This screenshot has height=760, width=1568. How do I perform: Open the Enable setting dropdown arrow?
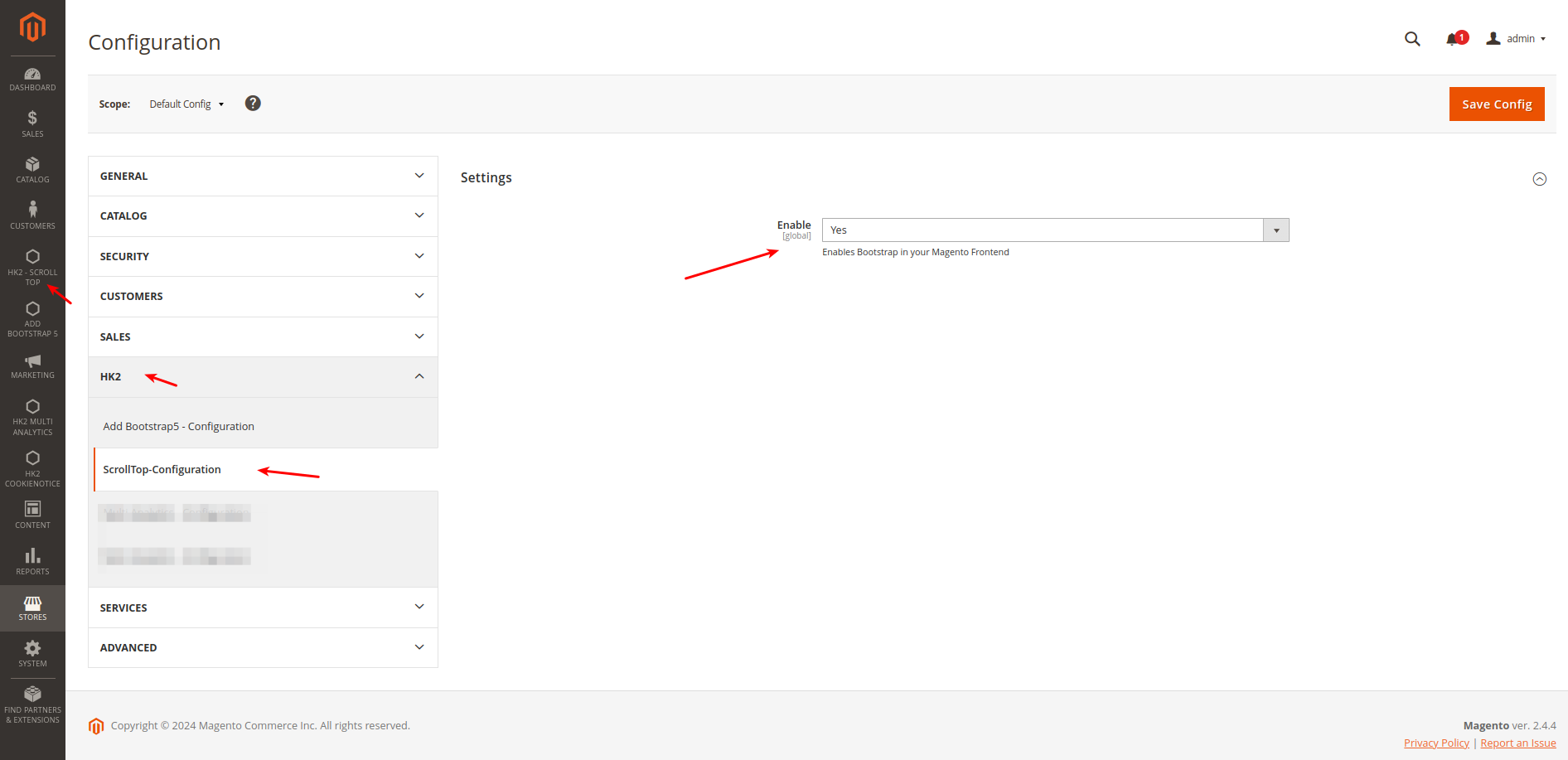pos(1275,230)
